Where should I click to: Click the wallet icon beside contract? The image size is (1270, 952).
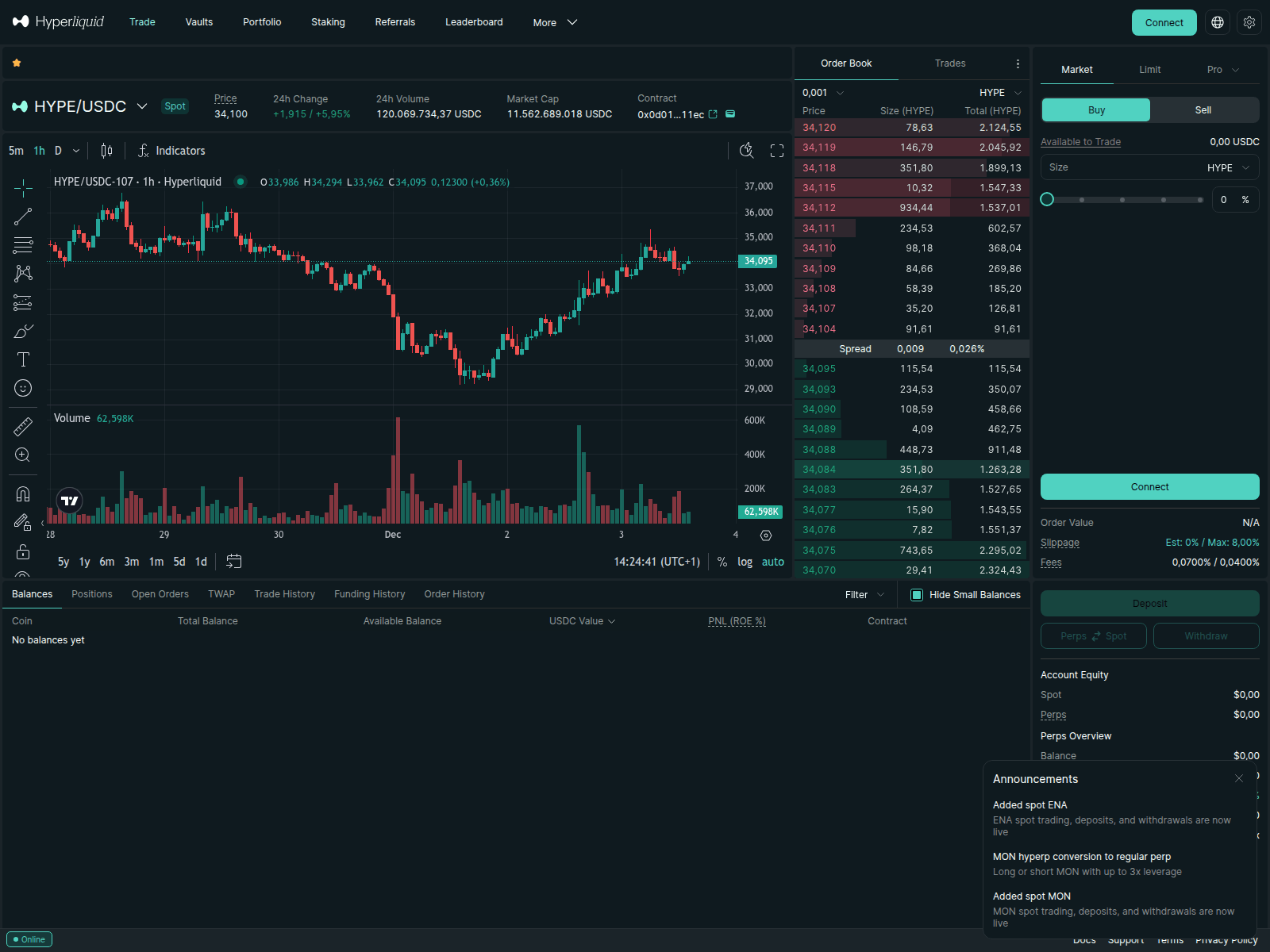click(730, 114)
